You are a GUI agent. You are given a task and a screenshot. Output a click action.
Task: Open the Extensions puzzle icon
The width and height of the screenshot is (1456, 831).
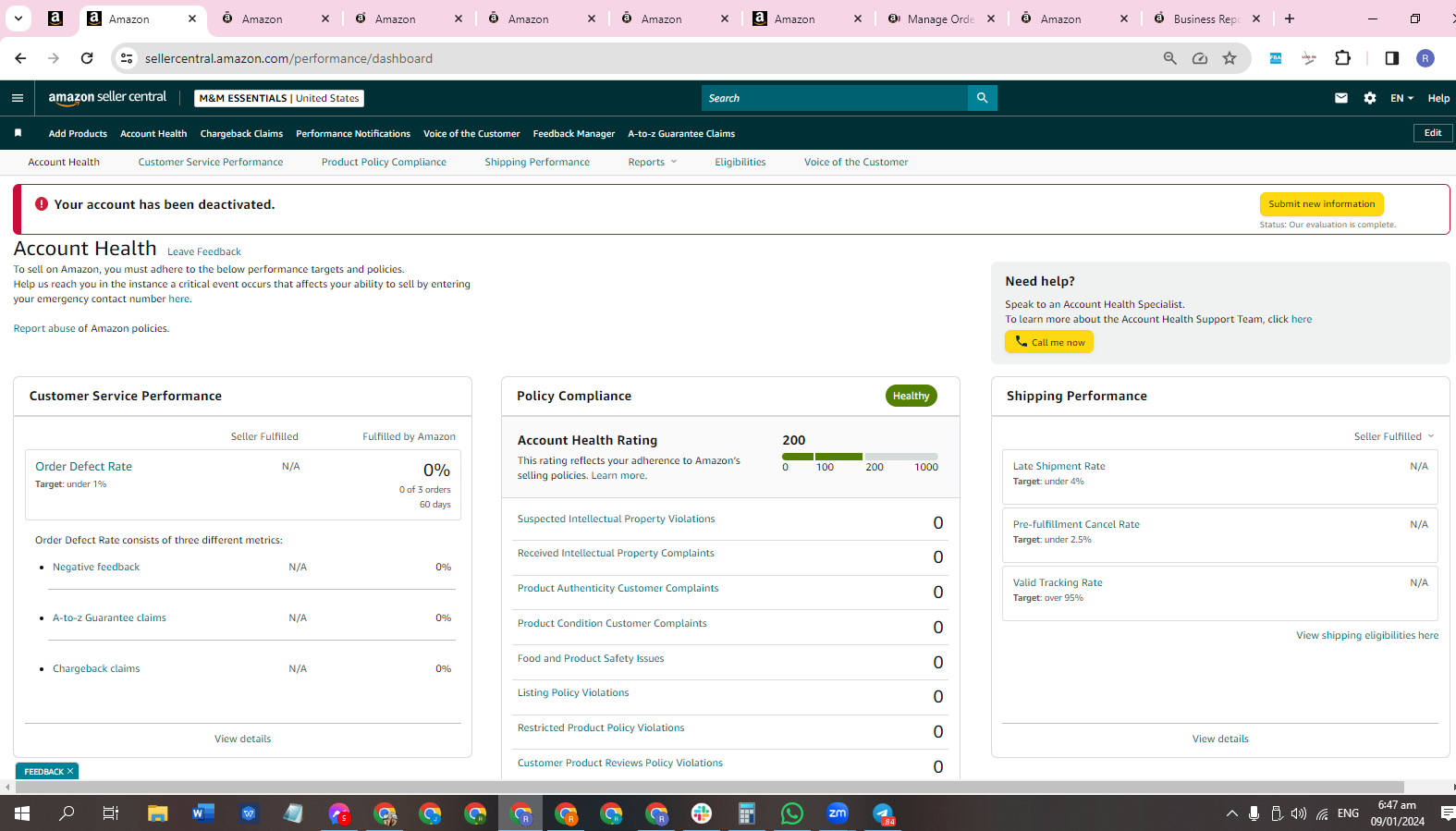pyautogui.click(x=1343, y=58)
